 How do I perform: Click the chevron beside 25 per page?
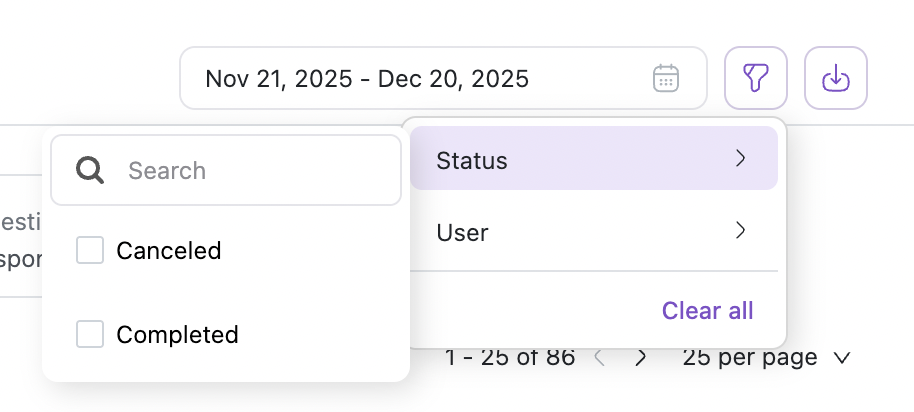[x=841, y=357]
